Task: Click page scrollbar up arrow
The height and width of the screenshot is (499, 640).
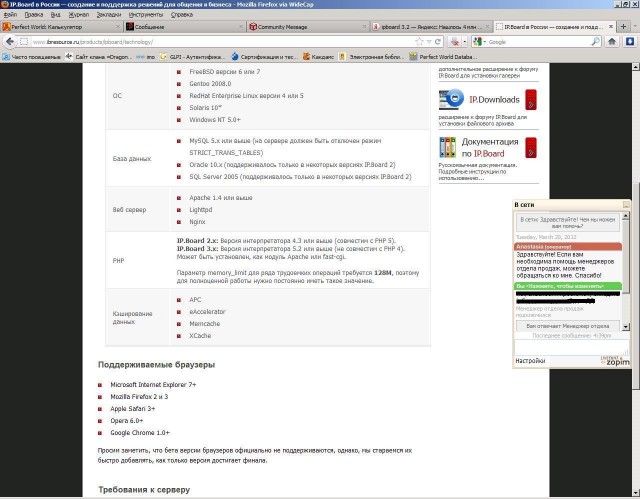Action: (636, 67)
